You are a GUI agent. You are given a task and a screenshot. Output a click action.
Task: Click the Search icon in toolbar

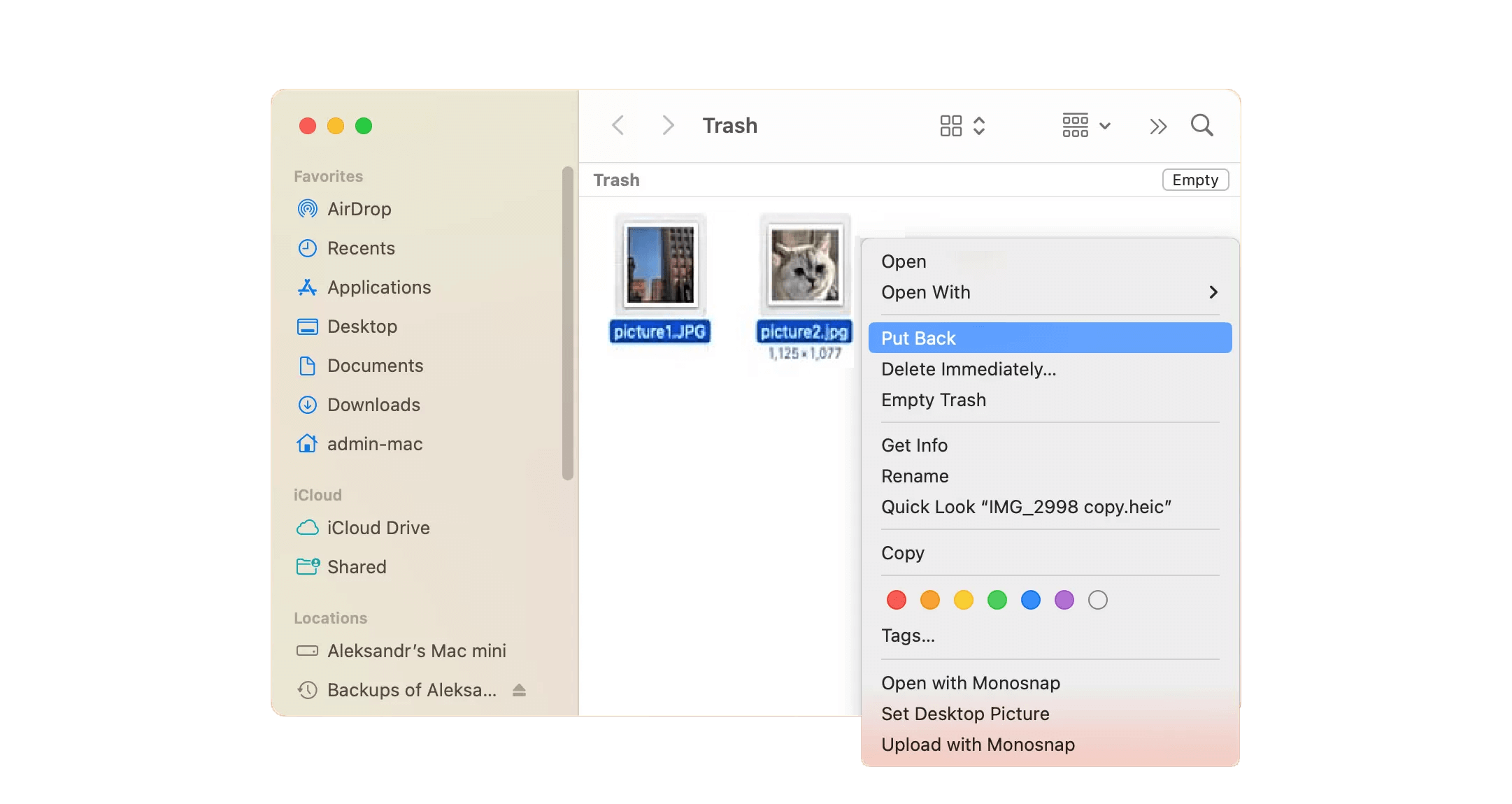pyautogui.click(x=1203, y=126)
